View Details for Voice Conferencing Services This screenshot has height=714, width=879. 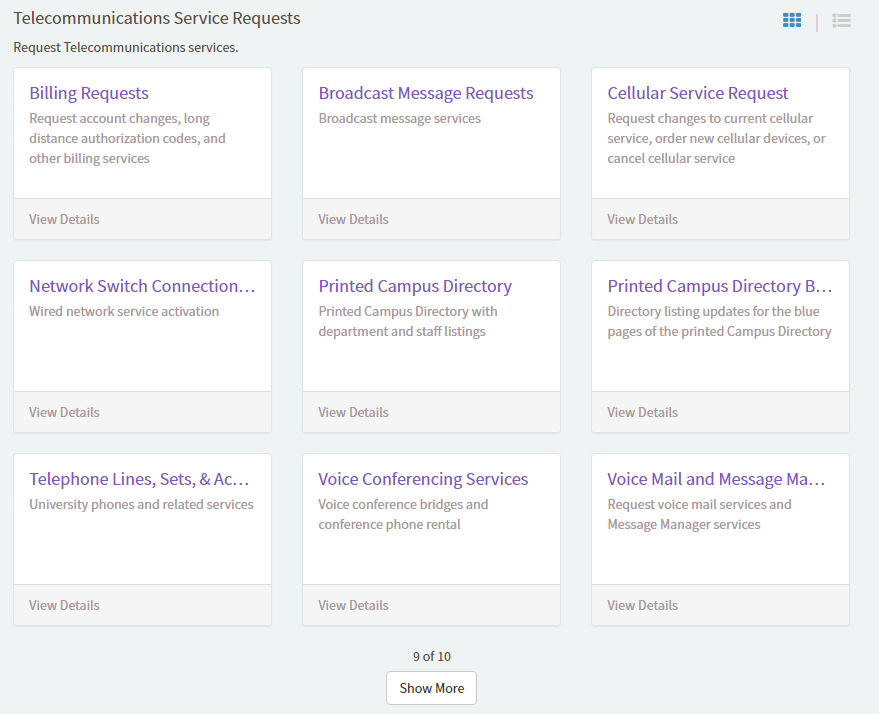coord(353,605)
